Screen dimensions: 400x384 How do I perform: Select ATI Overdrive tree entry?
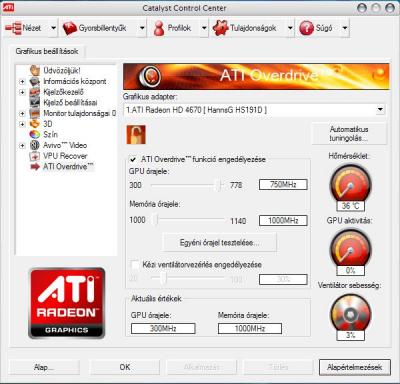(68, 167)
